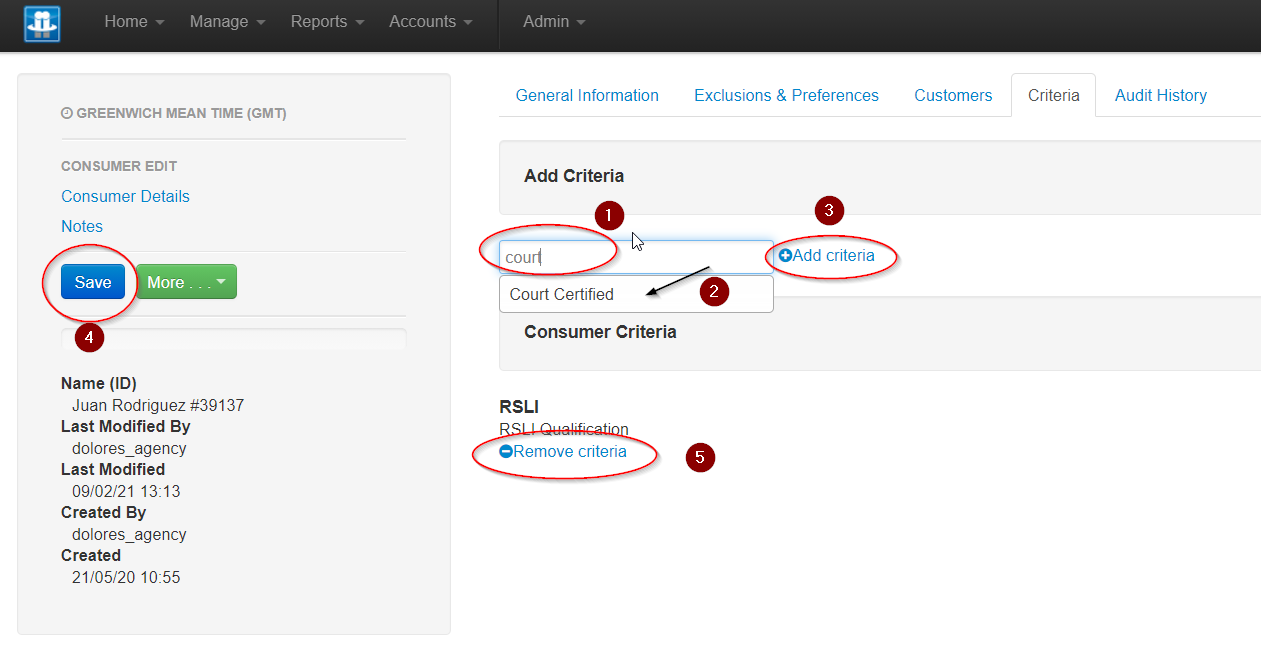Click the green More button
This screenshot has height=645, width=1261.
coord(186,282)
